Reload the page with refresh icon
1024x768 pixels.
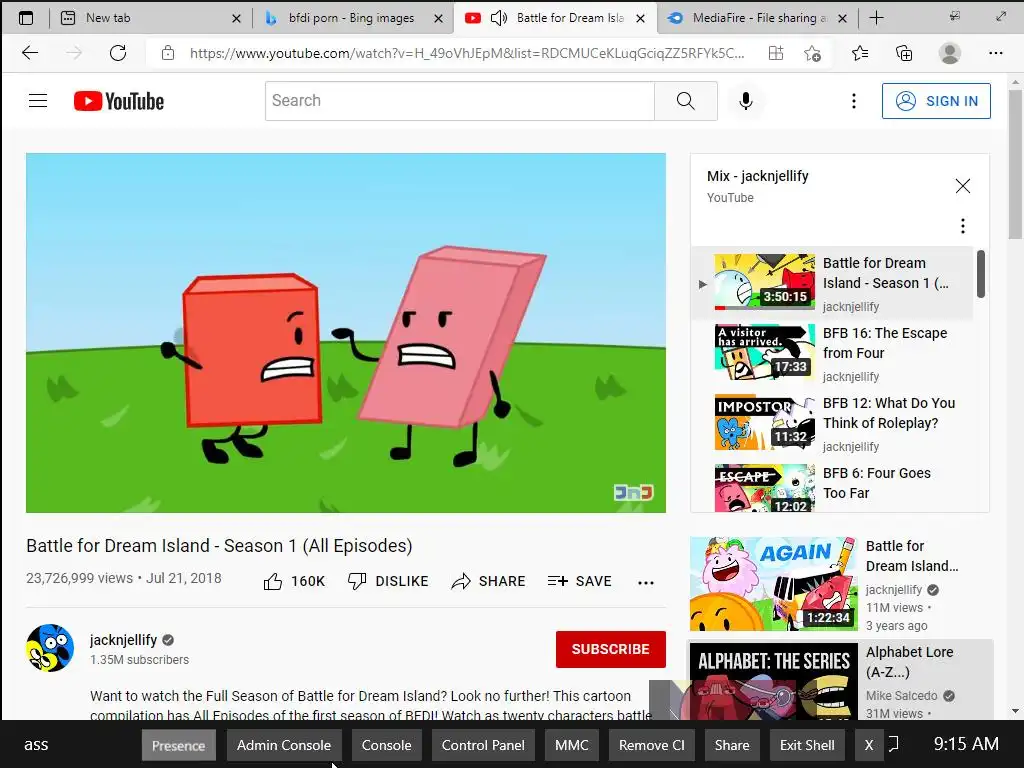click(x=118, y=53)
